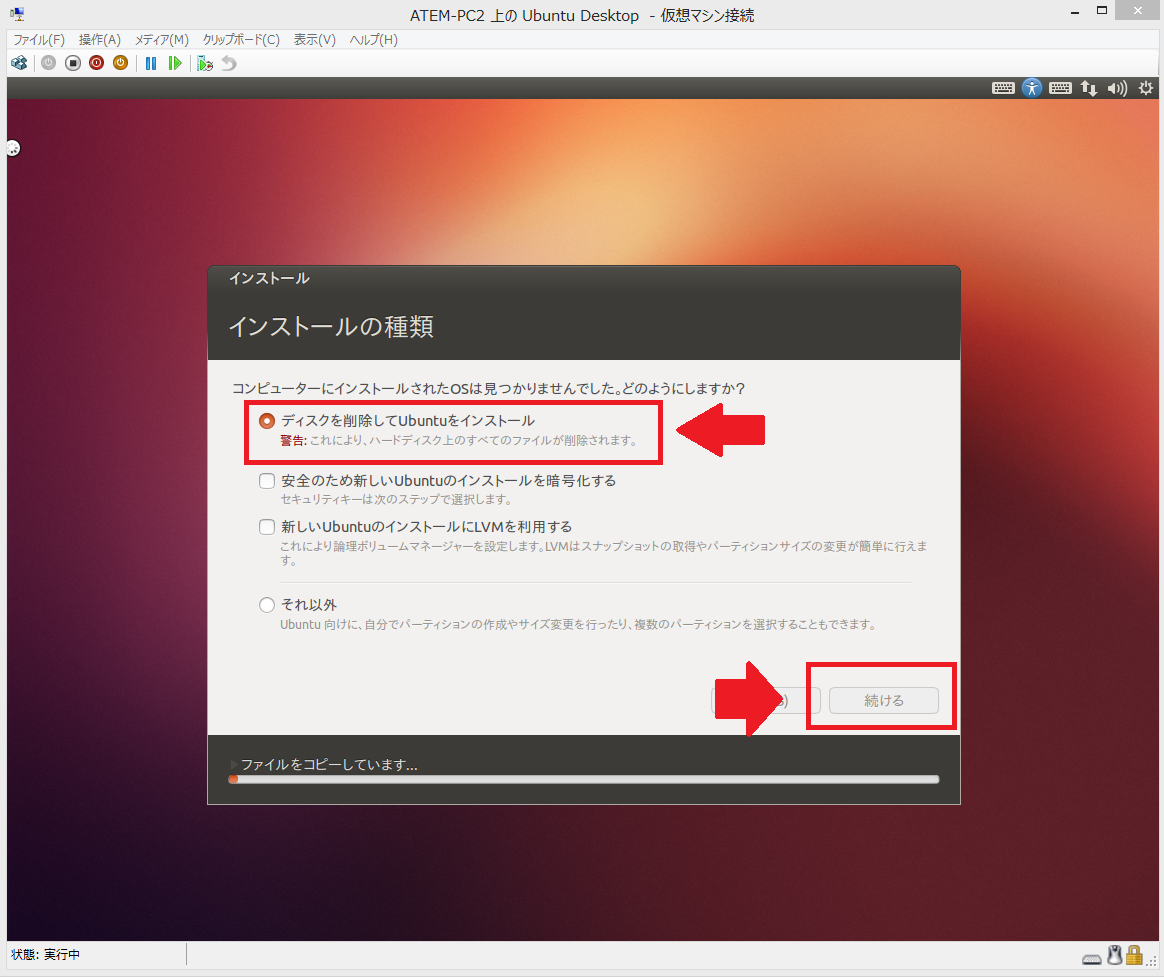The image size is (1164, 977).
Task: Turn off the VM with the black stop icon
Action: coord(73,63)
